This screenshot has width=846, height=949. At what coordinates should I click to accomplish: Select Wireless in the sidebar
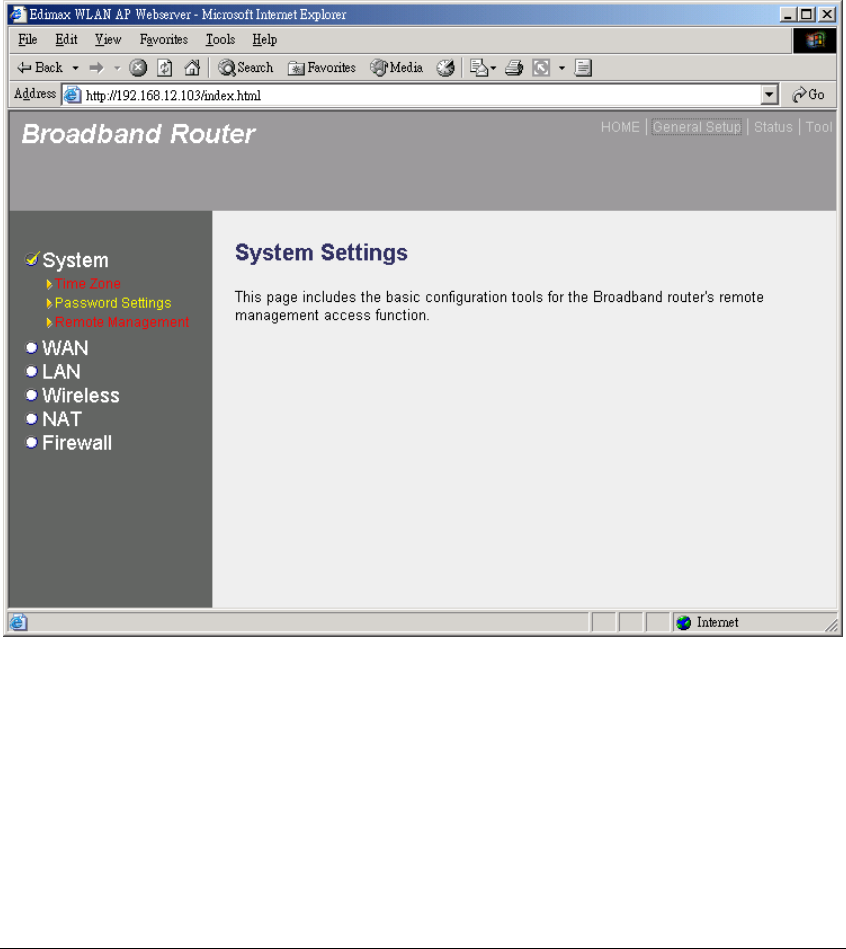[x=81, y=396]
